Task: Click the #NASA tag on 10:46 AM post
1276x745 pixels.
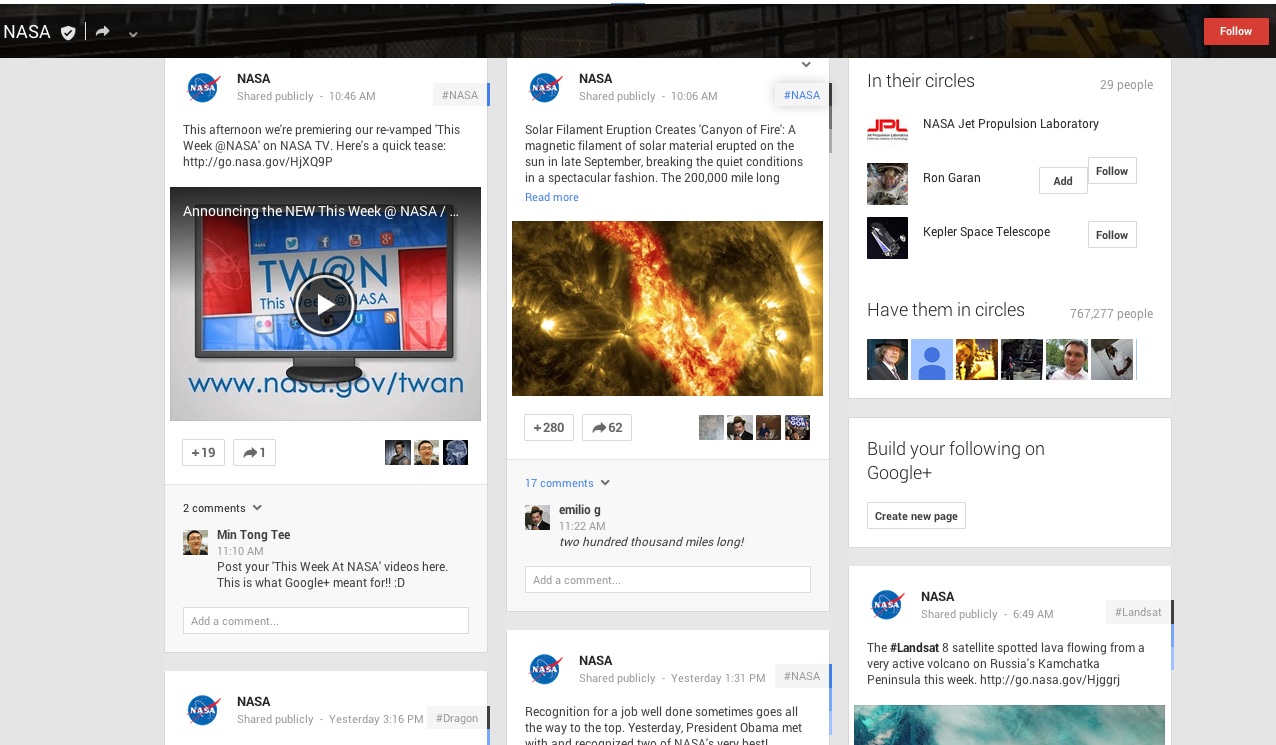Action: [x=460, y=95]
